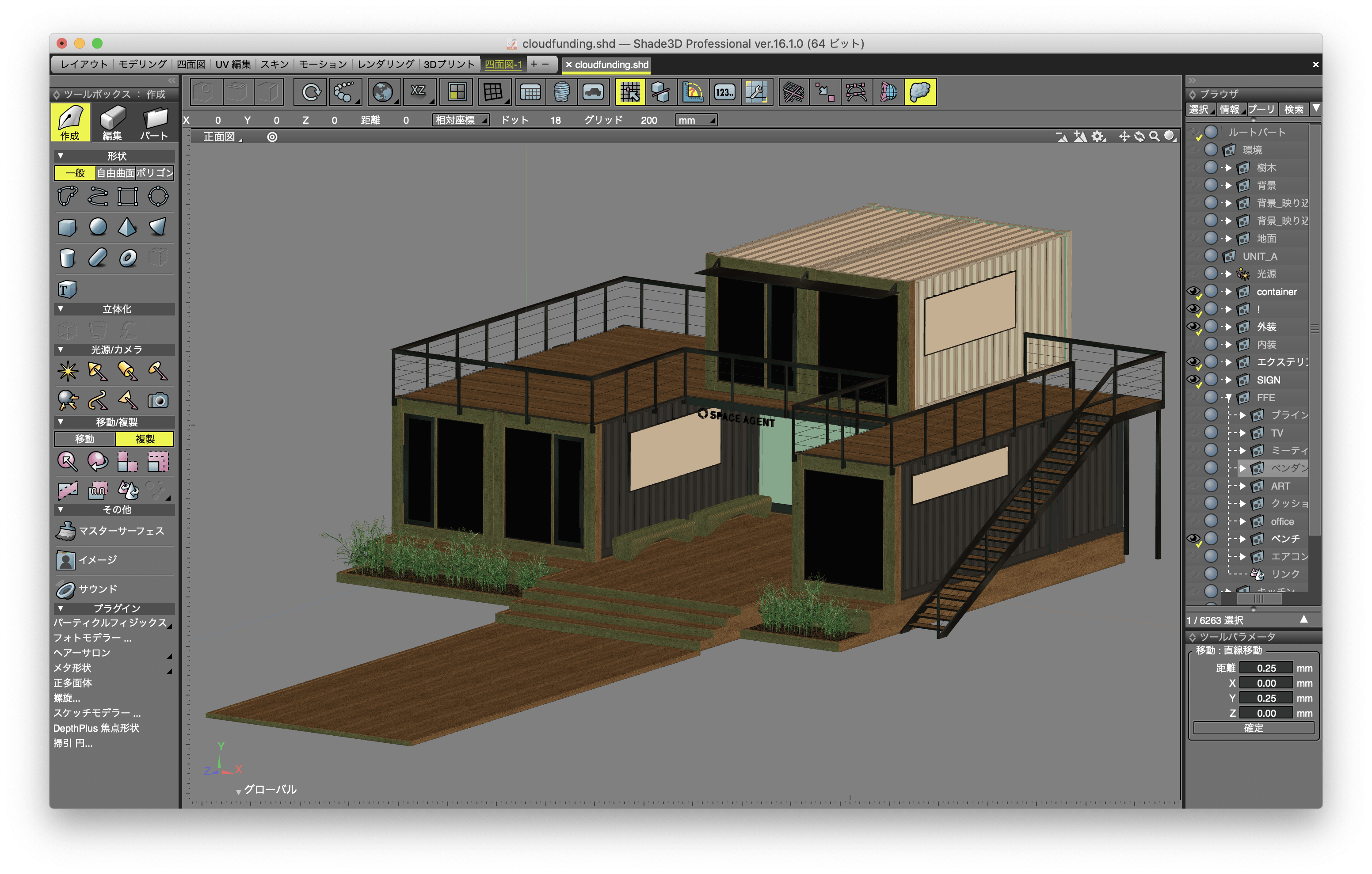1372x874 pixels.
Task: Click the camera tool icon
Action: pyautogui.click(x=158, y=400)
